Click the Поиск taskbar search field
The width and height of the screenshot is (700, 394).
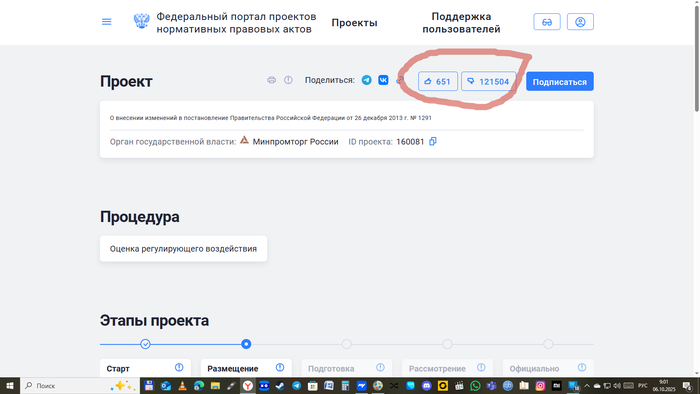[80, 386]
